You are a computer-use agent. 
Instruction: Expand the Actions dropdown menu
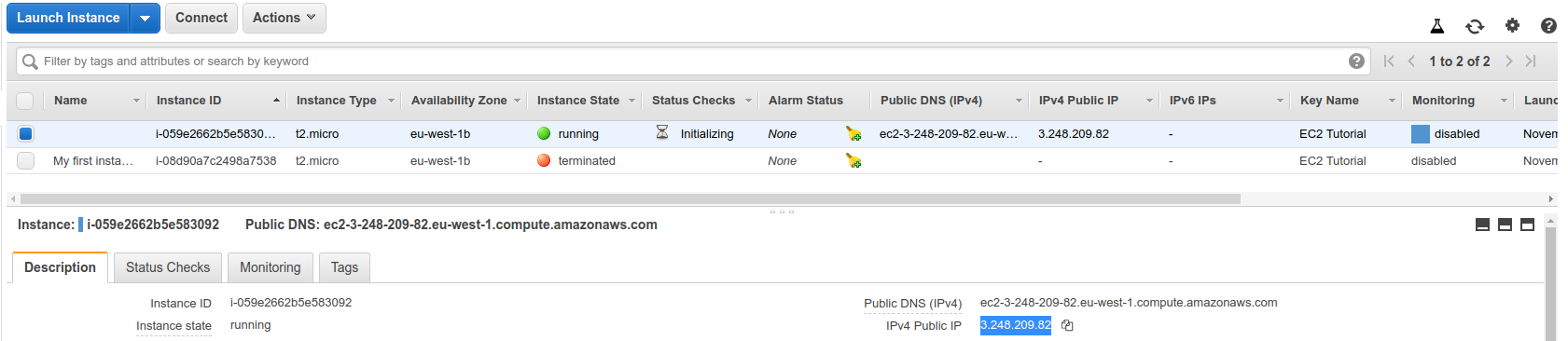coord(284,18)
